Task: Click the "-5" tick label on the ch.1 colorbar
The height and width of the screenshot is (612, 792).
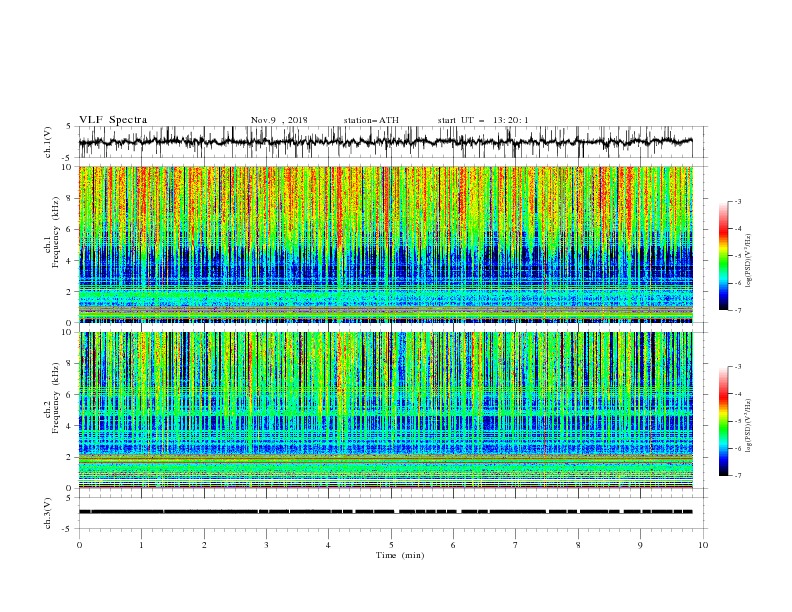Action: point(738,256)
